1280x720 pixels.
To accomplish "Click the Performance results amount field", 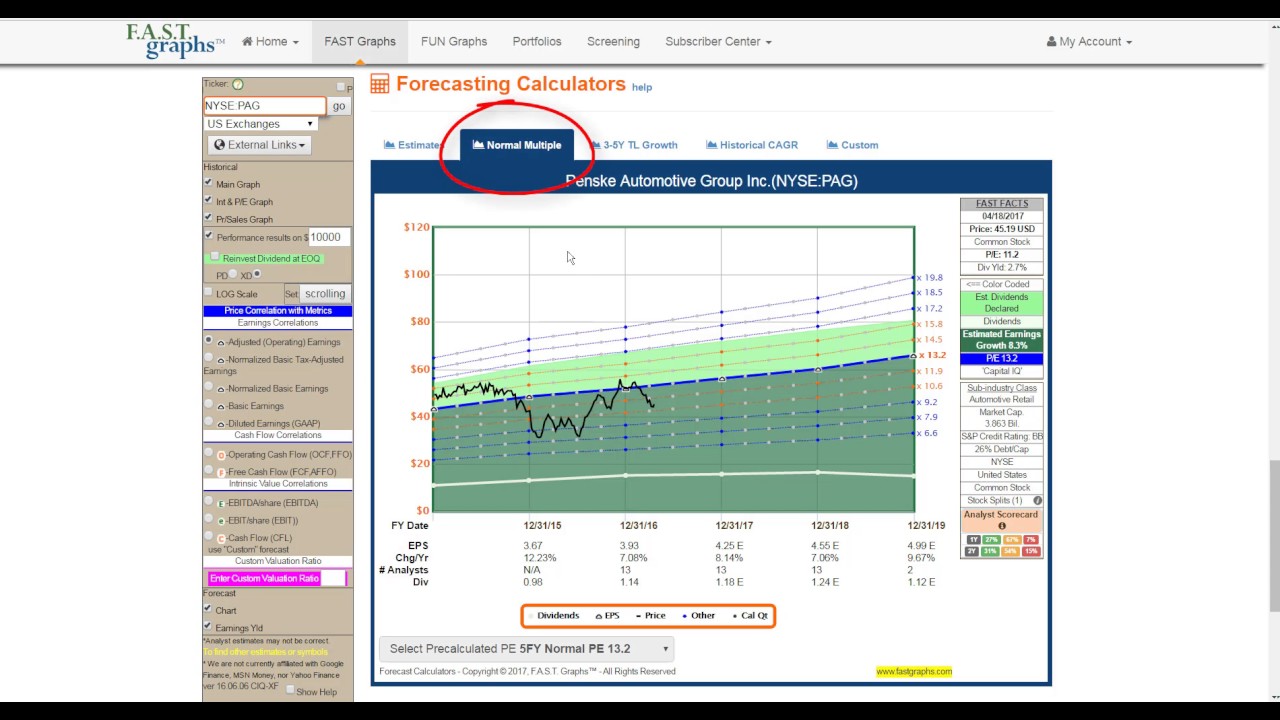I will pyautogui.click(x=329, y=237).
